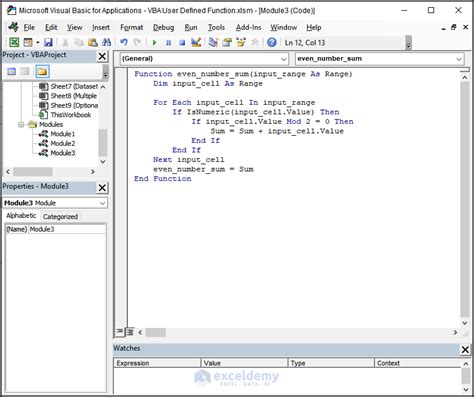Save the workbook with the Save icon
474x397 pixels.
click(x=48, y=42)
